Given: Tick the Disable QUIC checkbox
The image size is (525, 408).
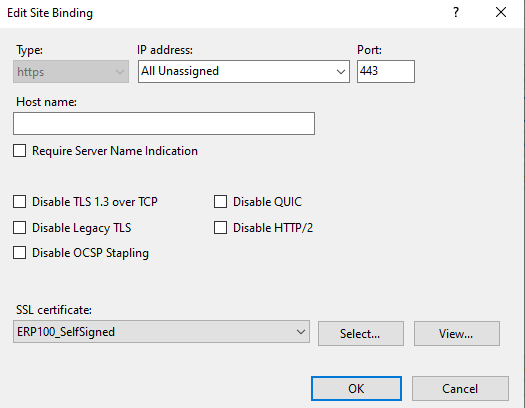Looking at the screenshot, I should (220, 202).
